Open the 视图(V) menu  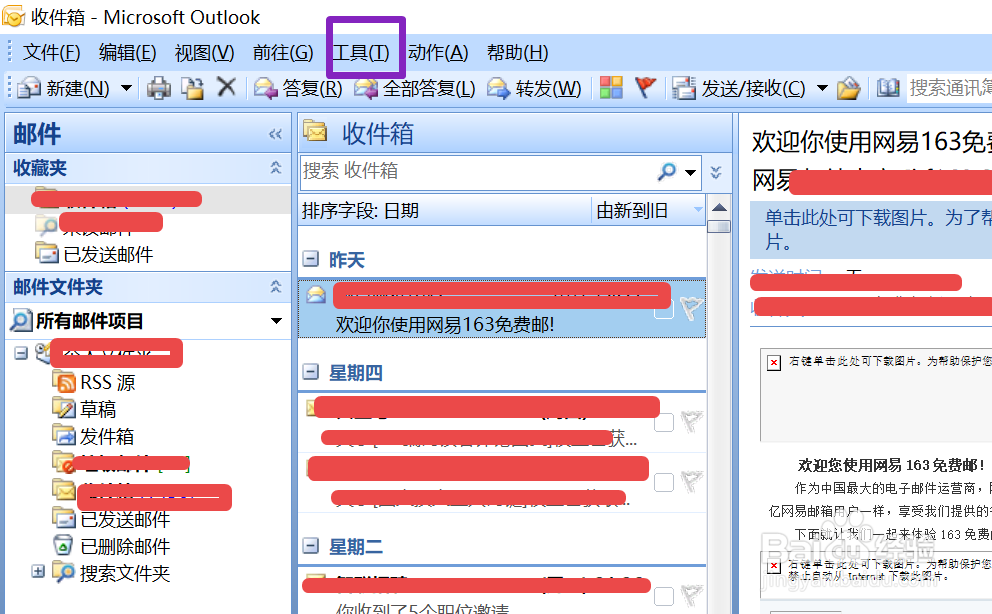click(x=204, y=52)
